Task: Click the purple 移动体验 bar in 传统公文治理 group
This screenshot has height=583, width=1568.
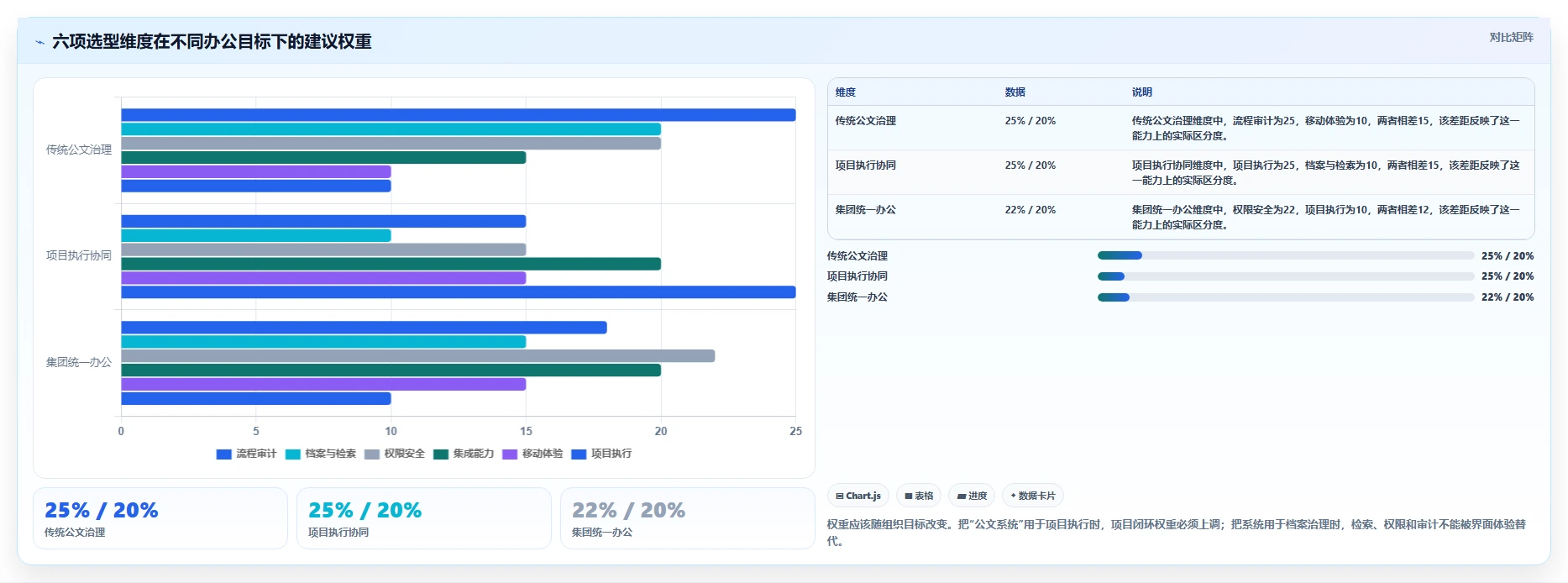Action: click(x=256, y=171)
